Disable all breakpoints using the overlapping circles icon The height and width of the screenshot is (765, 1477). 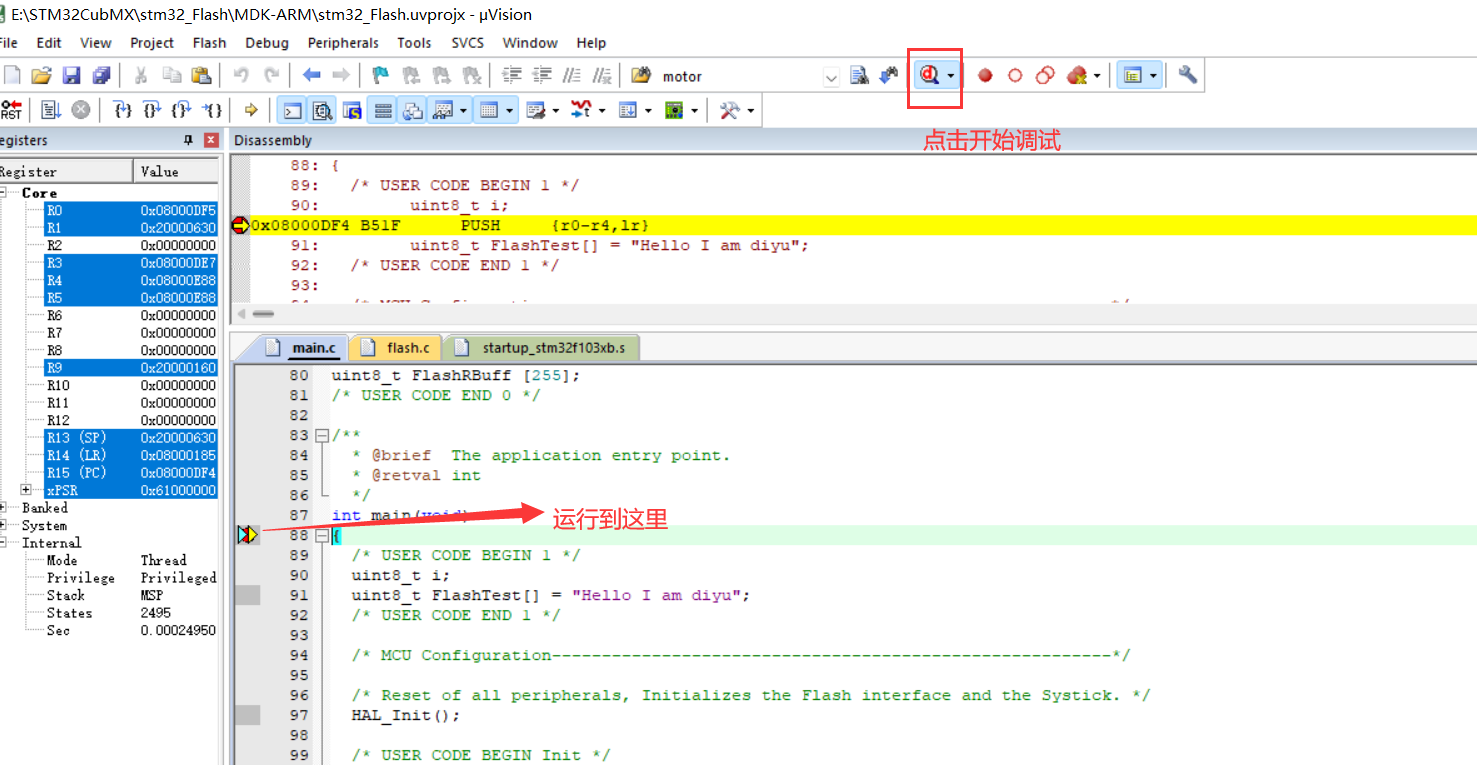coord(1045,75)
